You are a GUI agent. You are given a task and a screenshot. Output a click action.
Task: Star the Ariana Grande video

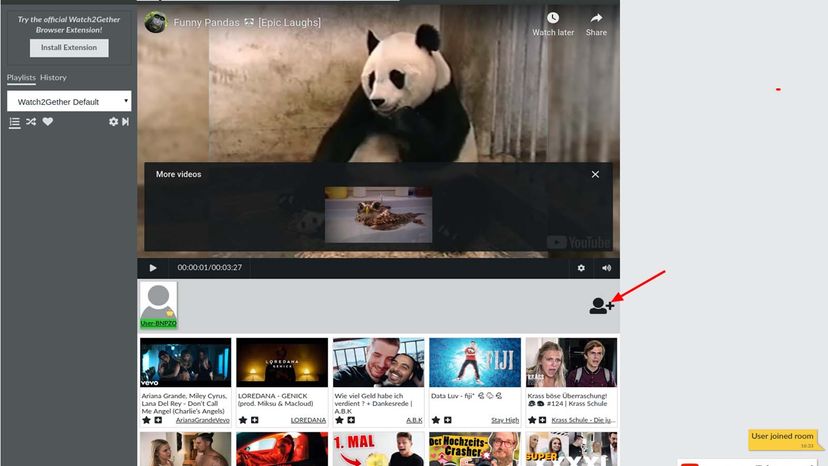(146, 420)
